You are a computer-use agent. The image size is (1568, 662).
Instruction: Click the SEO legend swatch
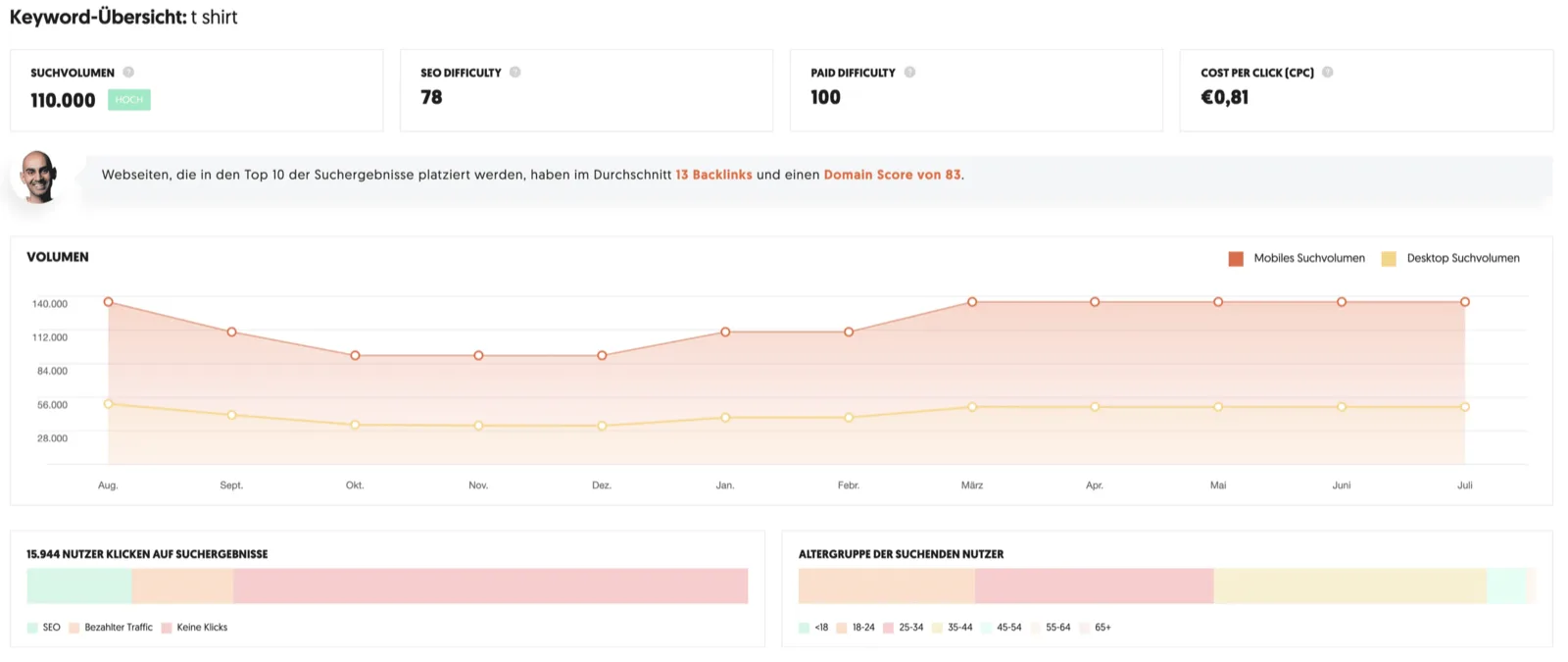[32, 628]
